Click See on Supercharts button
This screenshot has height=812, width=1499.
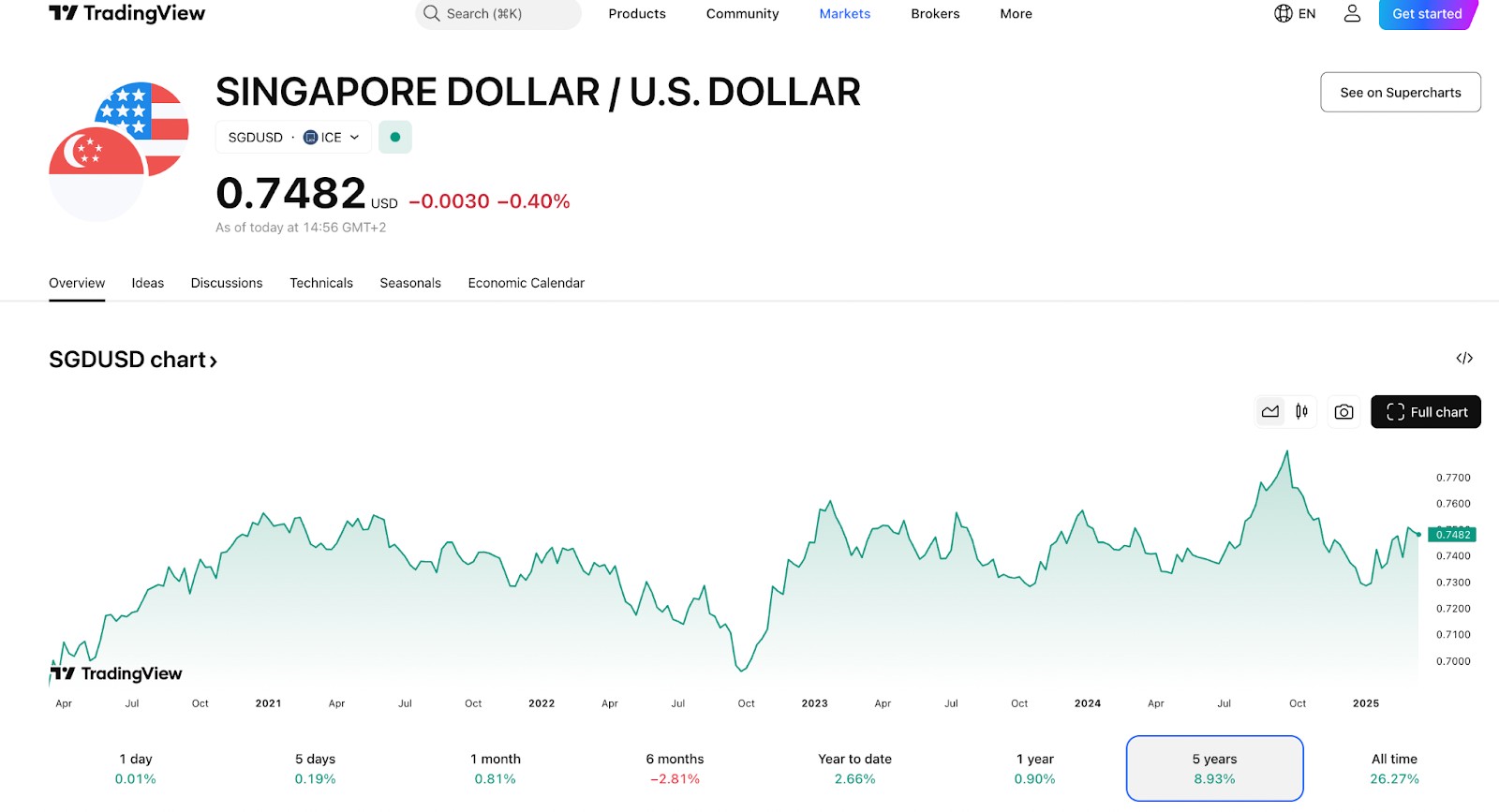1401,92
